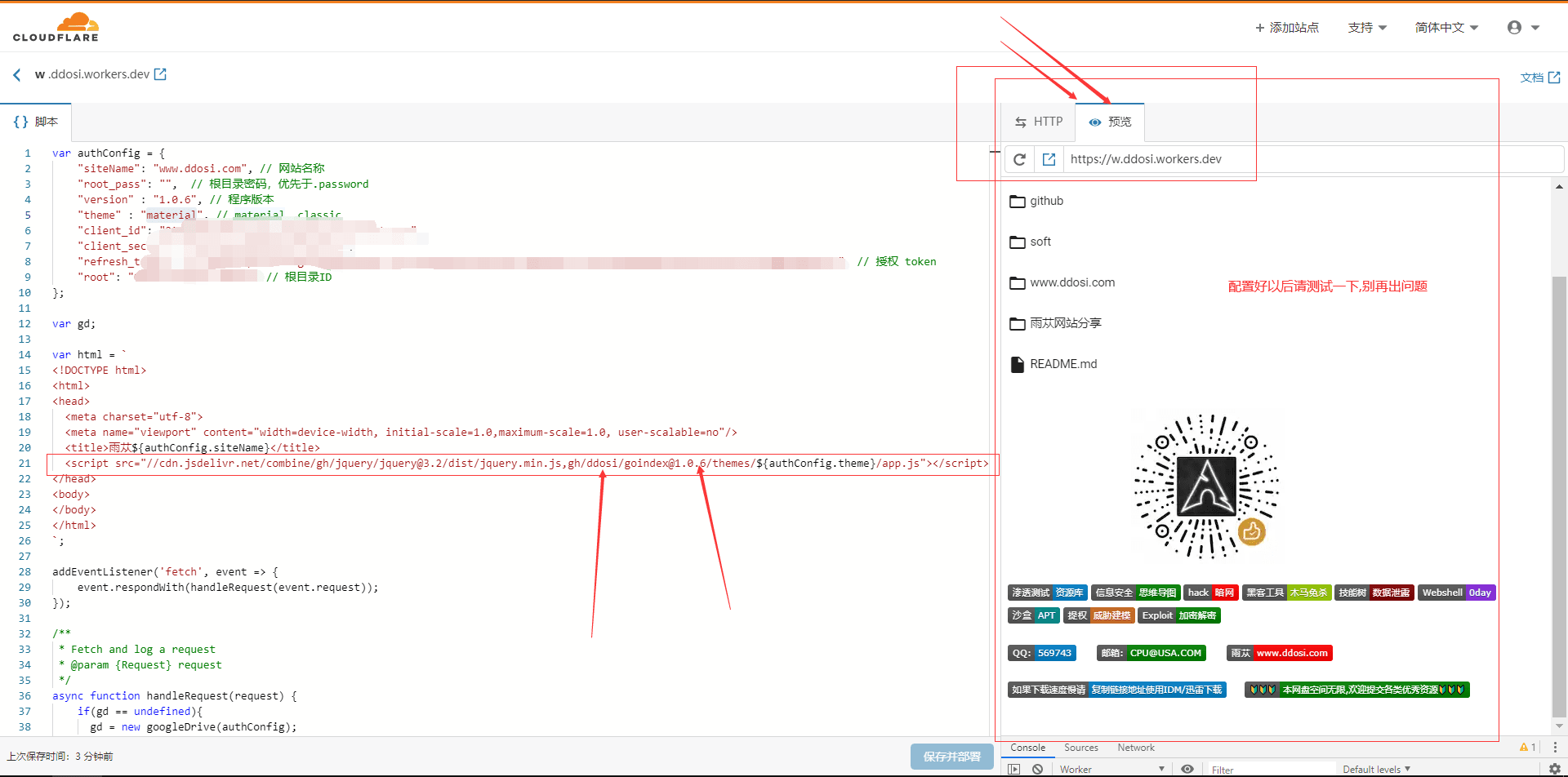Click the 沙盒 APT badge
The image size is (1568, 777).
[1034, 615]
